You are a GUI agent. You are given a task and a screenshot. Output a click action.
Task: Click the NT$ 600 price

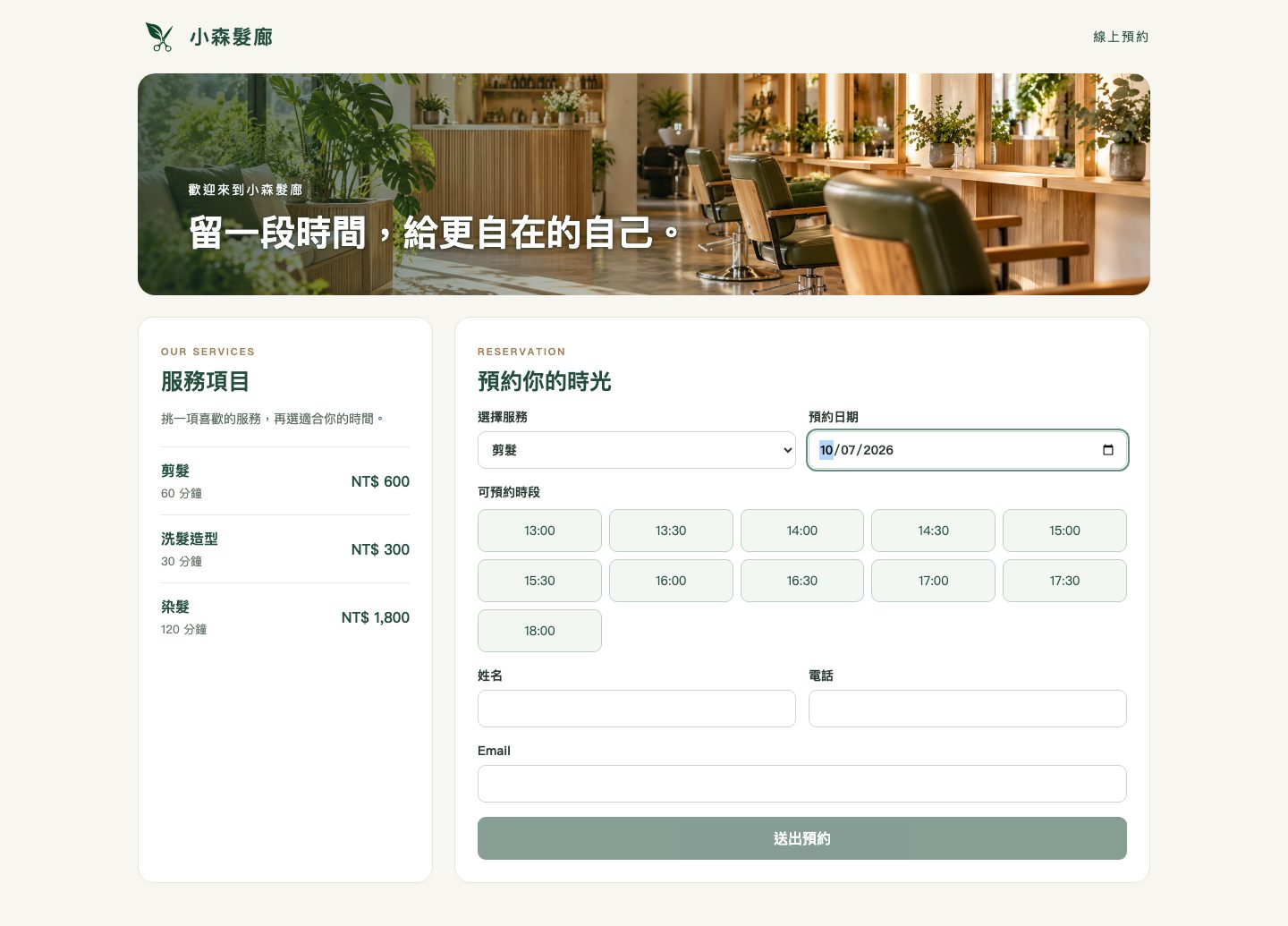380,481
